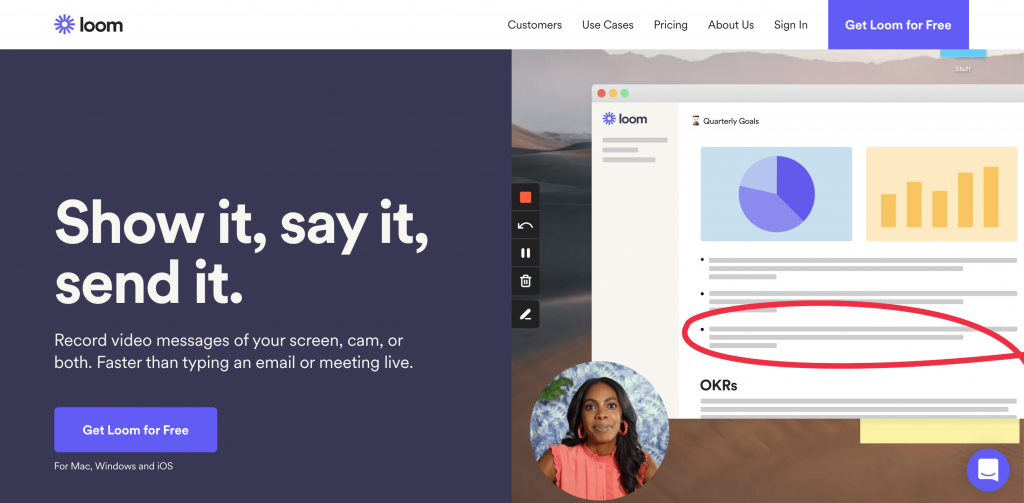This screenshot has height=503, width=1024.
Task: Stop recording with the red square icon
Action: pyautogui.click(x=525, y=197)
